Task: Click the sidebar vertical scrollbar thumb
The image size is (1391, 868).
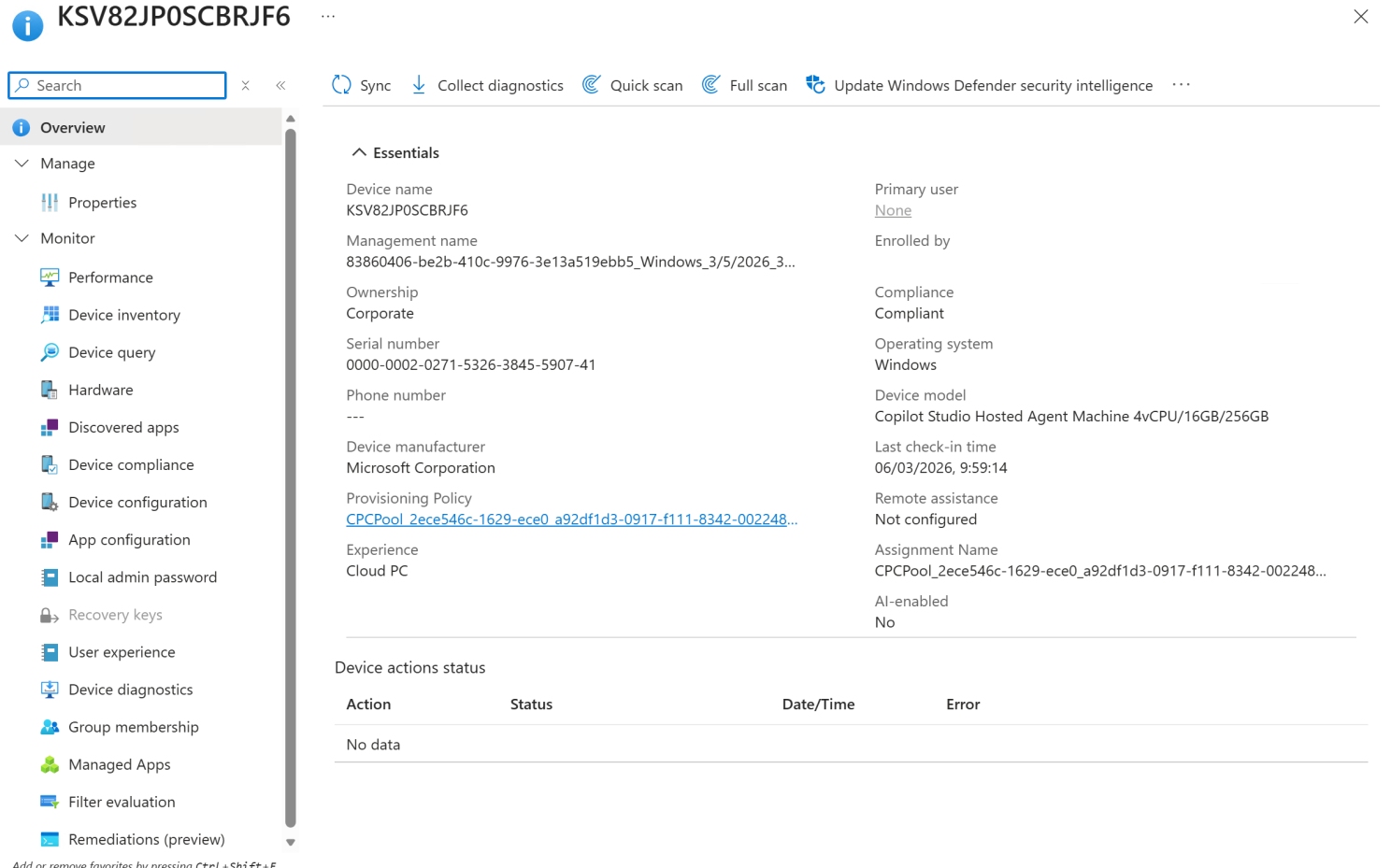Action: 291,477
